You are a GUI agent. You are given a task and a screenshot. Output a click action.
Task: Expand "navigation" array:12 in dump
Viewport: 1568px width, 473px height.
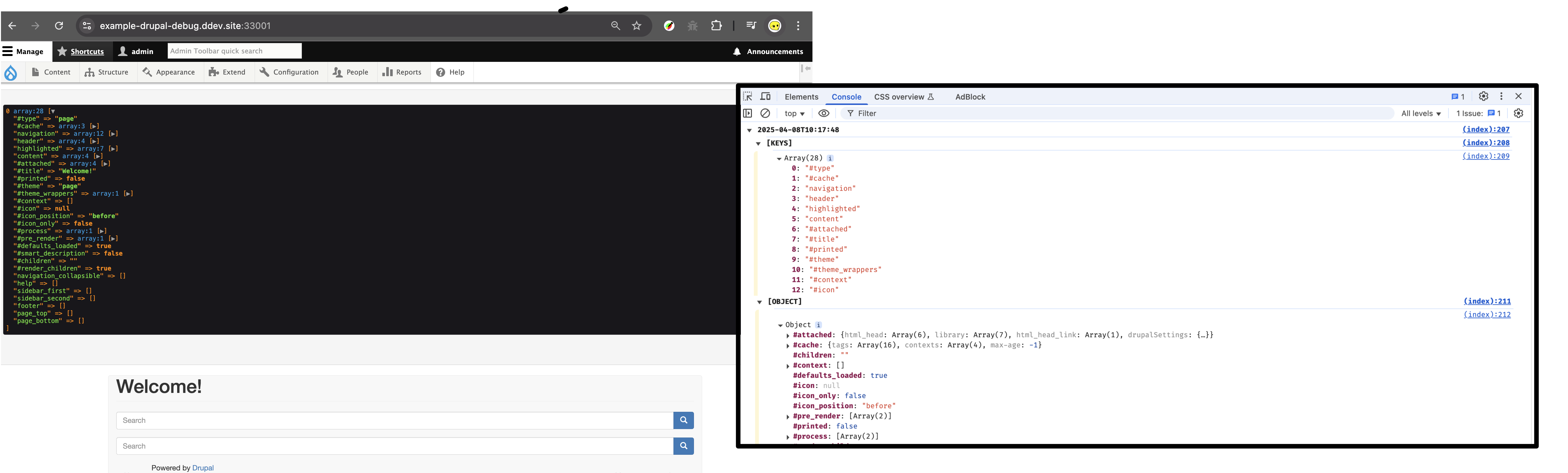click(x=113, y=134)
